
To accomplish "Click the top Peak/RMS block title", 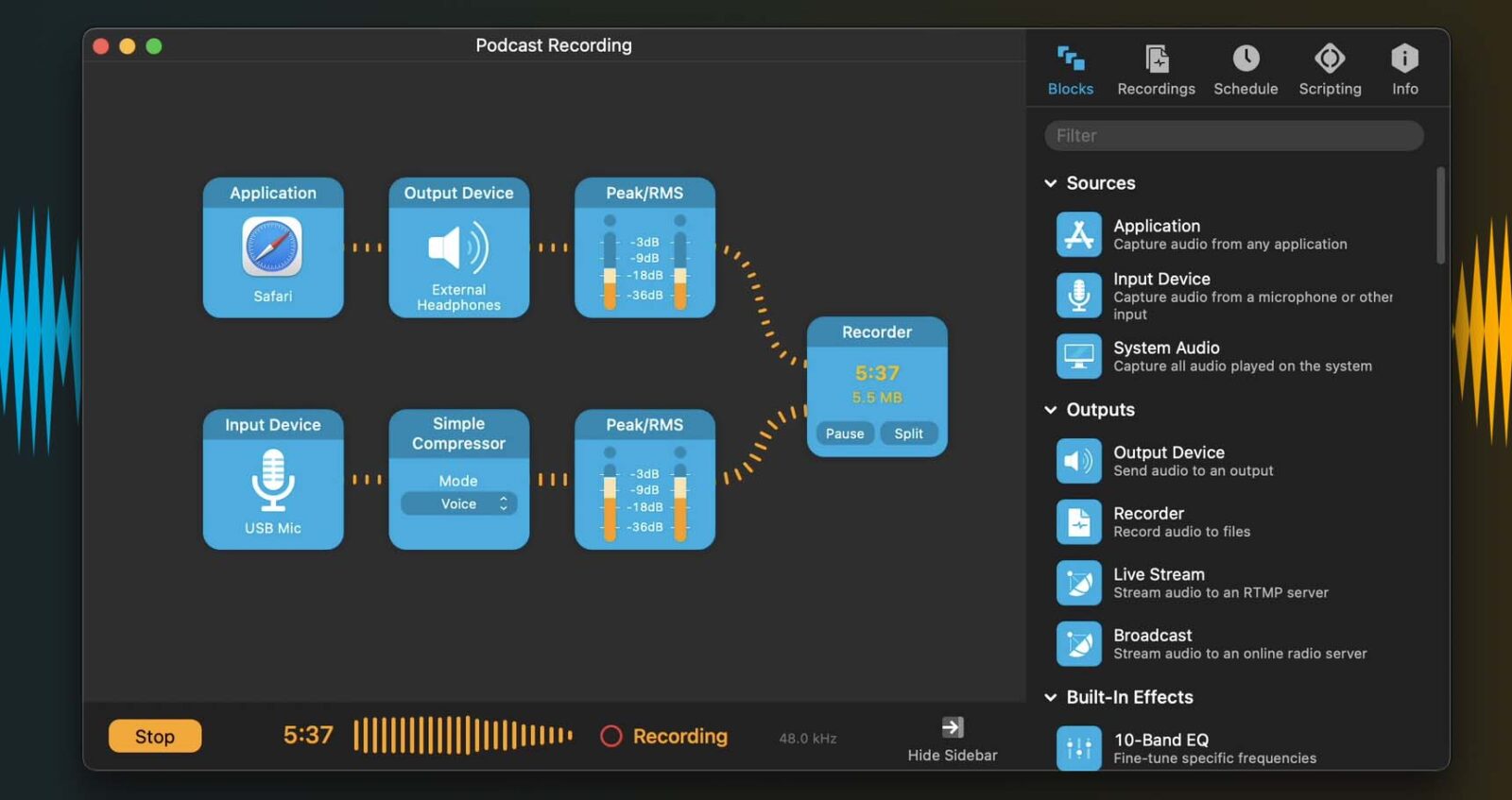I will 644,193.
